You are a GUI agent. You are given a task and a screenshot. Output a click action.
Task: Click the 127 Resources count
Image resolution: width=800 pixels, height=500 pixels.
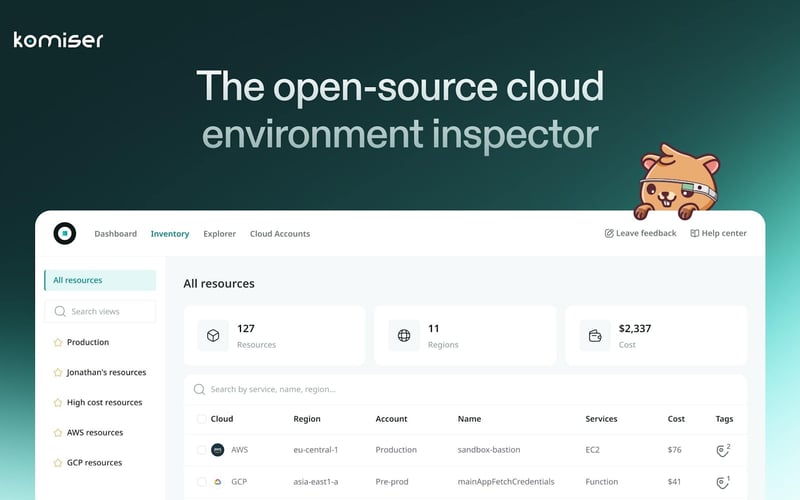[246, 329]
